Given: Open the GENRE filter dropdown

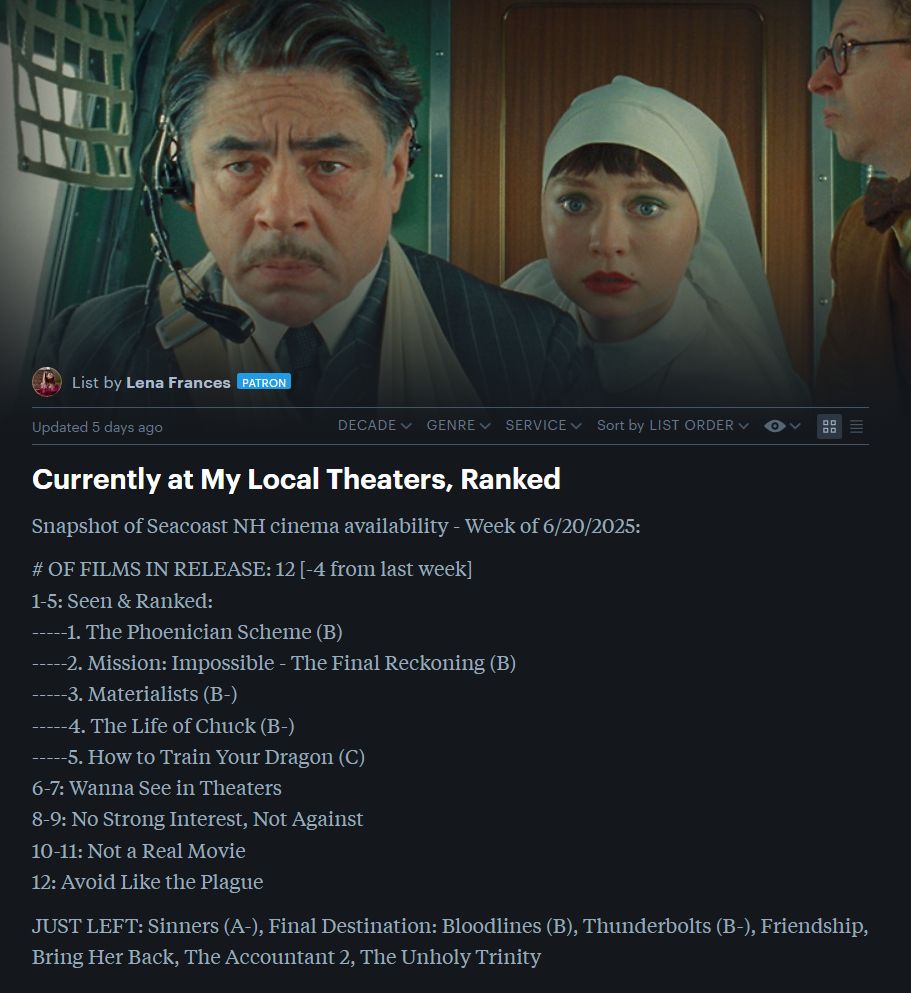Looking at the screenshot, I should coord(458,426).
